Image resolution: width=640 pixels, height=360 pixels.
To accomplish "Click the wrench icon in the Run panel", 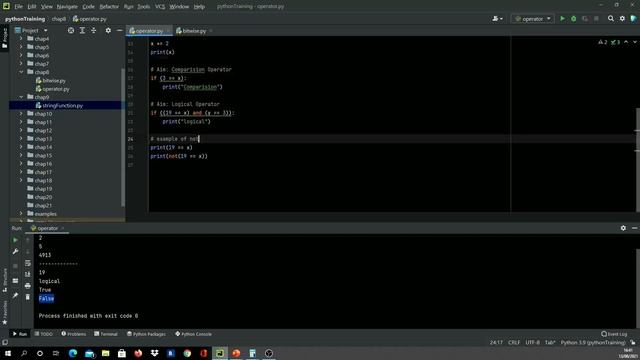I will coord(15,251).
